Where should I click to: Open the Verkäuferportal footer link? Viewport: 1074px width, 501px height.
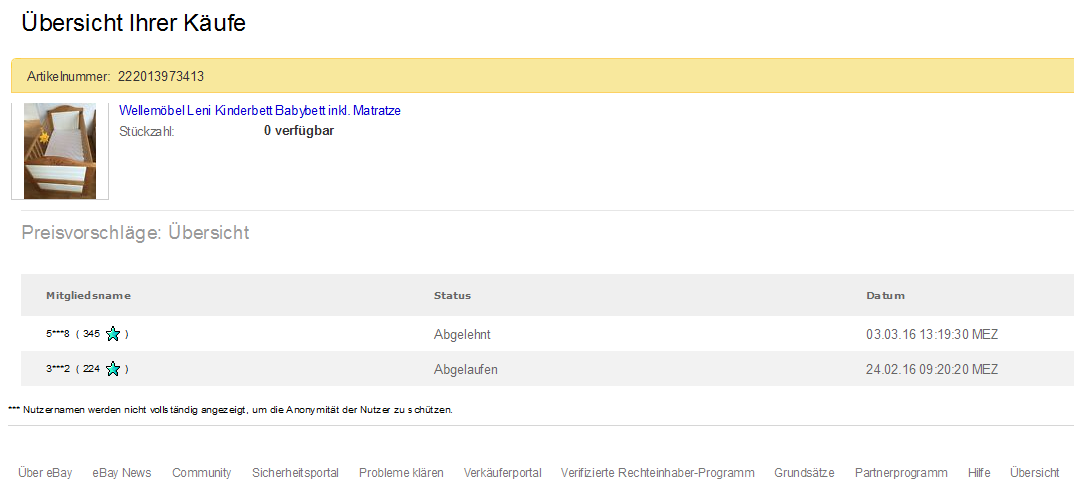[503, 473]
